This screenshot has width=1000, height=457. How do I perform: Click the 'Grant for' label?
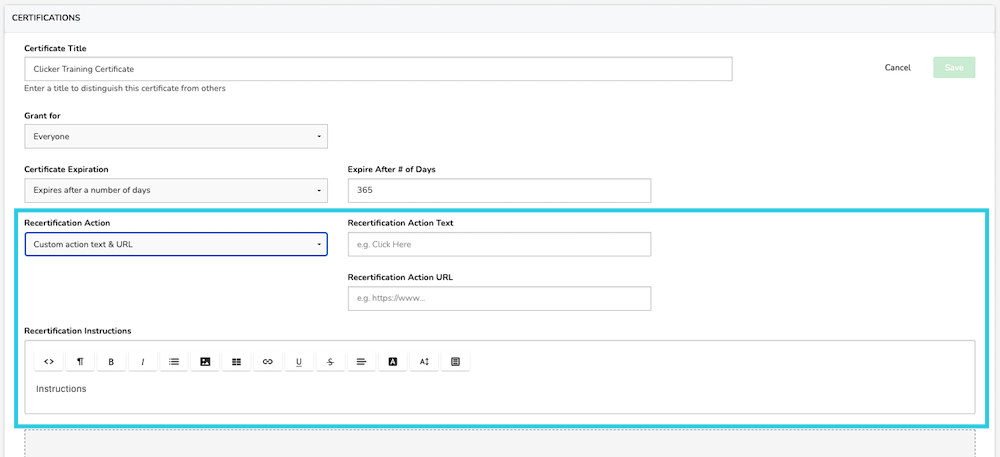coord(42,115)
